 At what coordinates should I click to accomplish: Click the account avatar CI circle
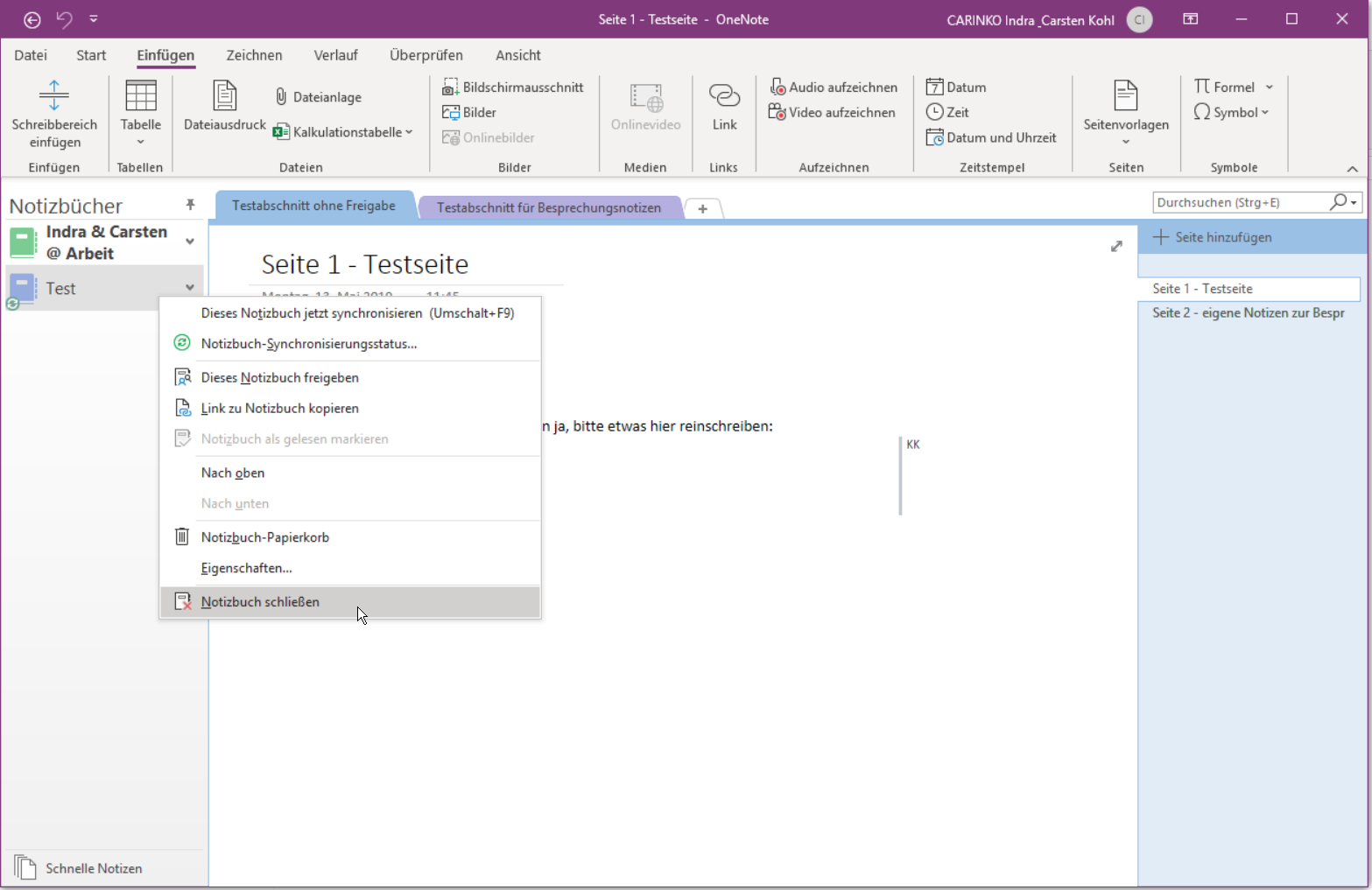[x=1139, y=19]
